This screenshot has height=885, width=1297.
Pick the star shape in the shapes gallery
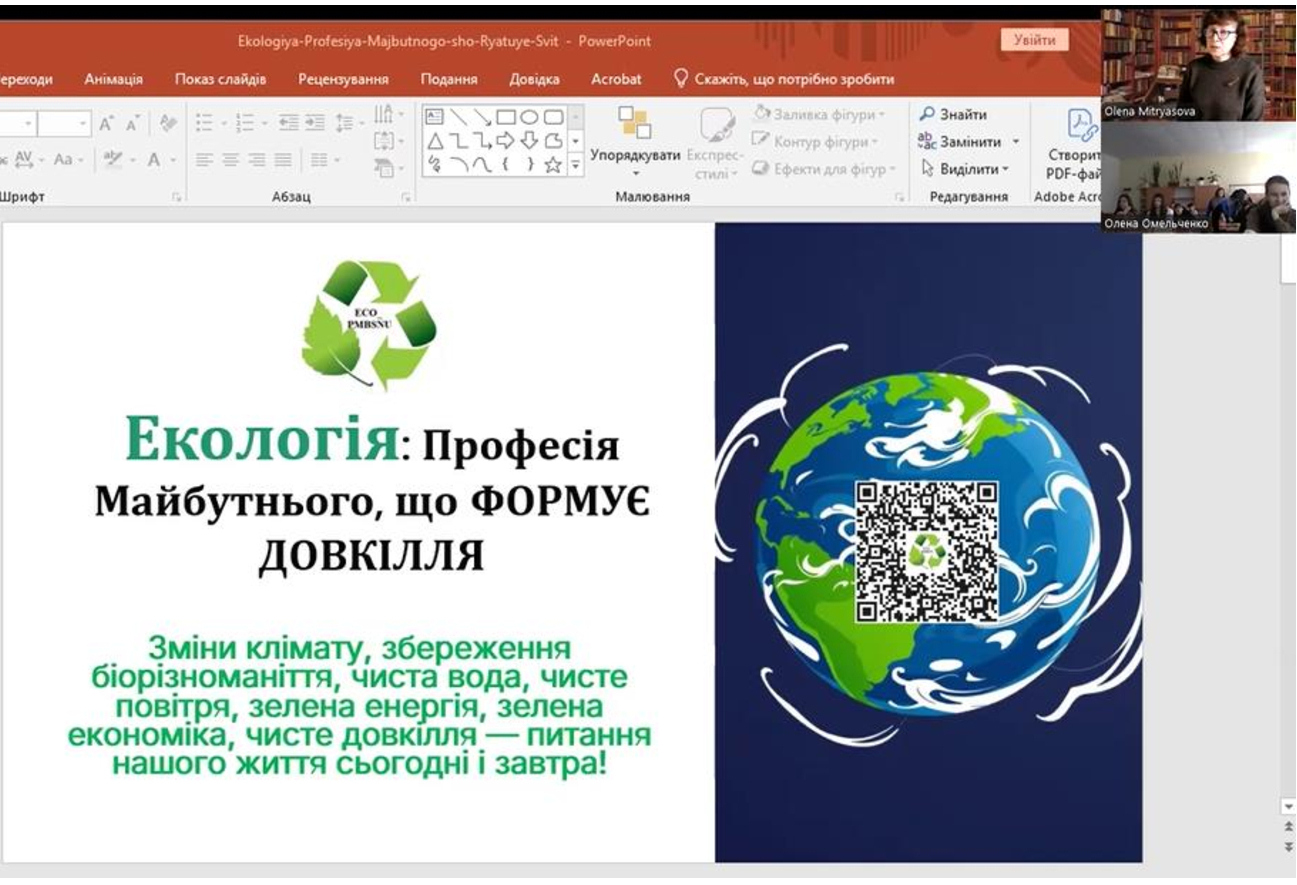coord(552,165)
